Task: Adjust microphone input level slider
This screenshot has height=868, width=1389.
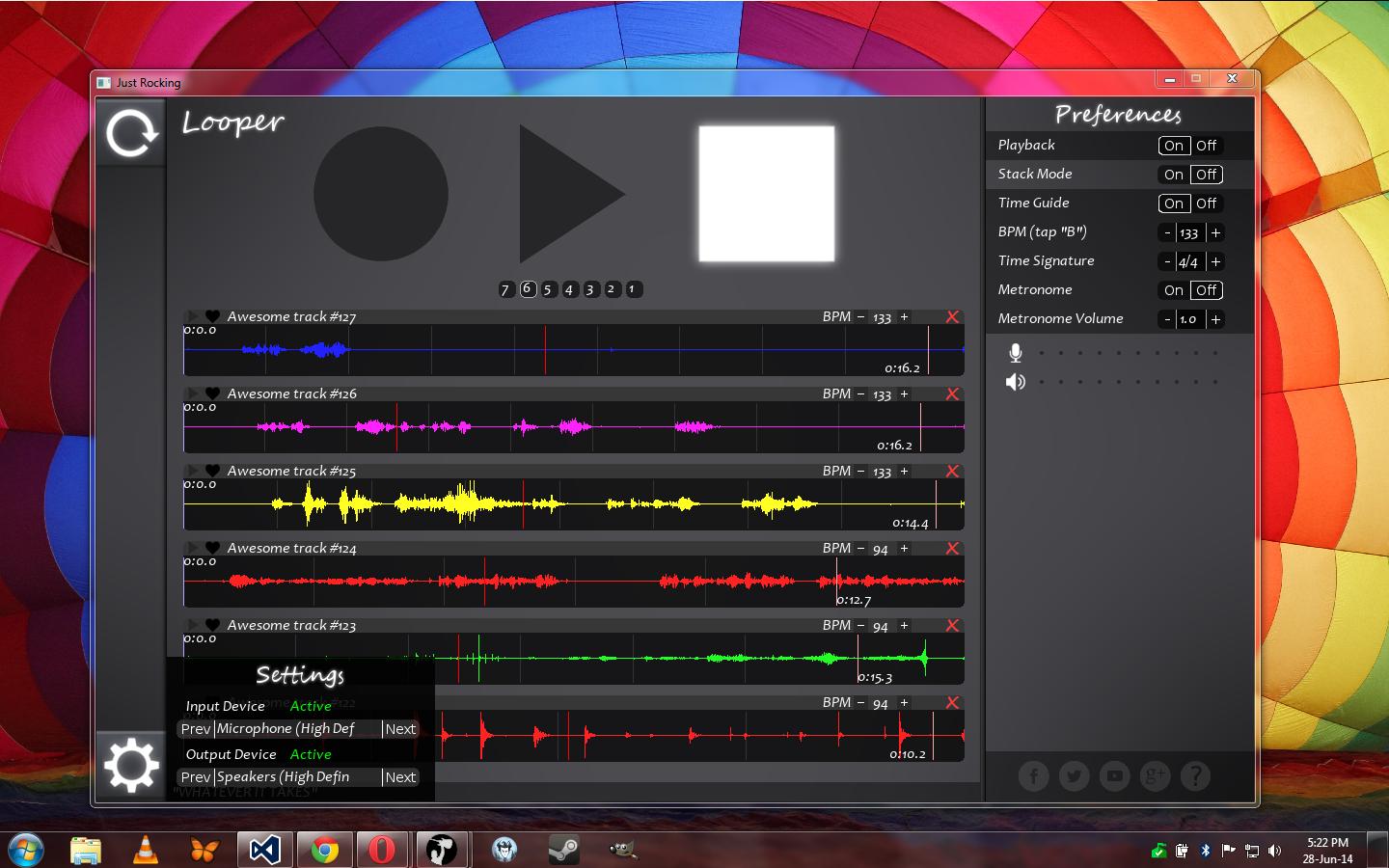Action: [1129, 353]
